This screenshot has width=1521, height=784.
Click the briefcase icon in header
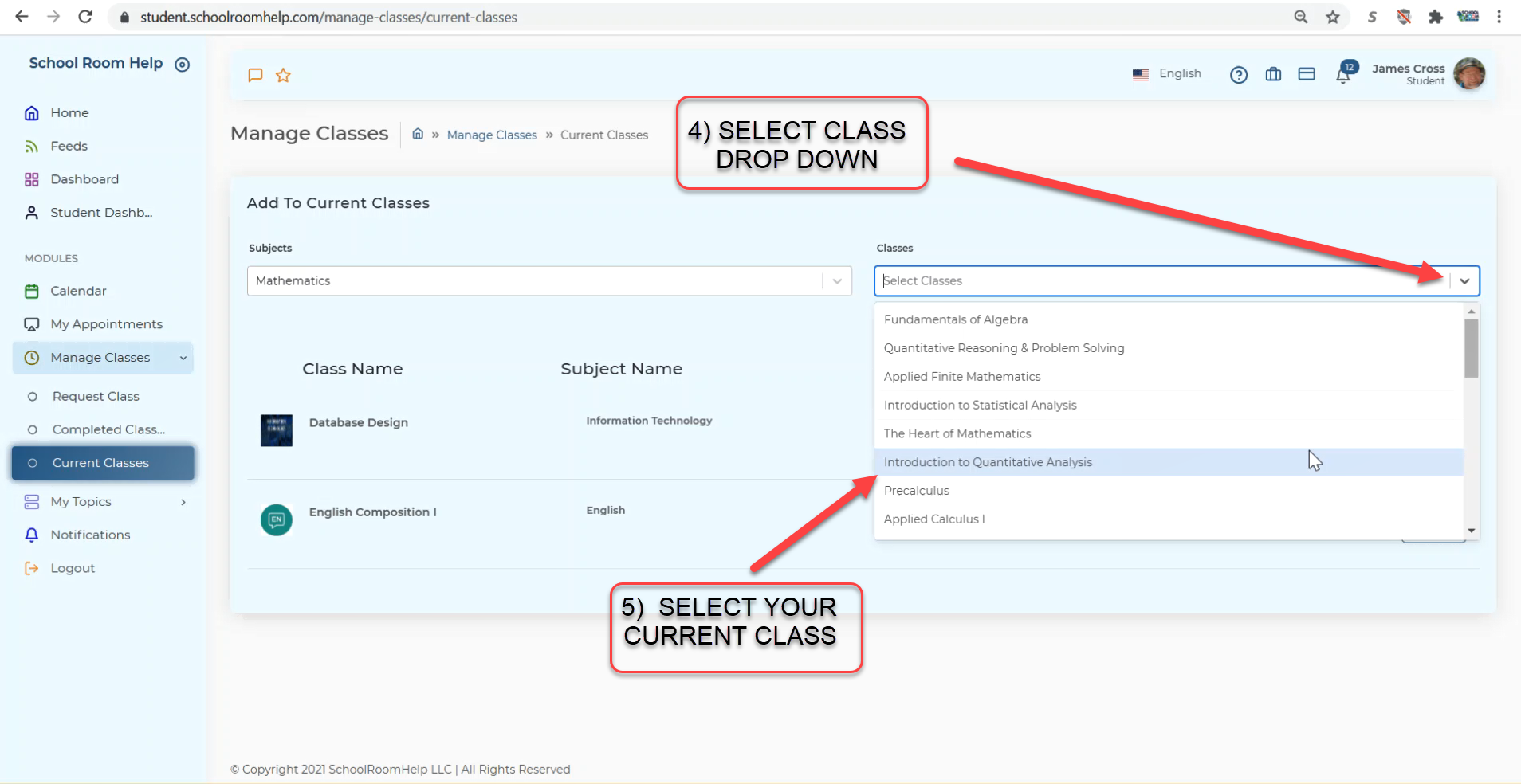point(1273,74)
